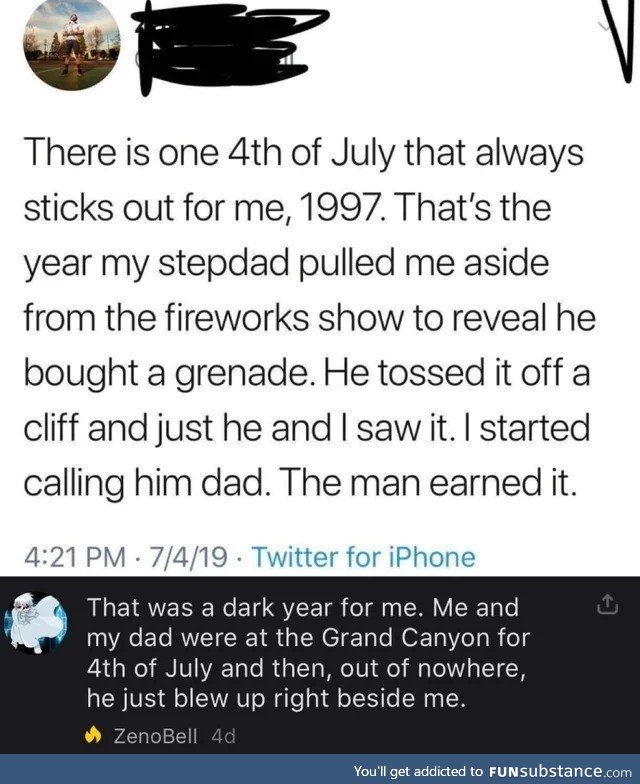Tap the share icon on the comment
This screenshot has height=784, width=640.
[x=606, y=606]
